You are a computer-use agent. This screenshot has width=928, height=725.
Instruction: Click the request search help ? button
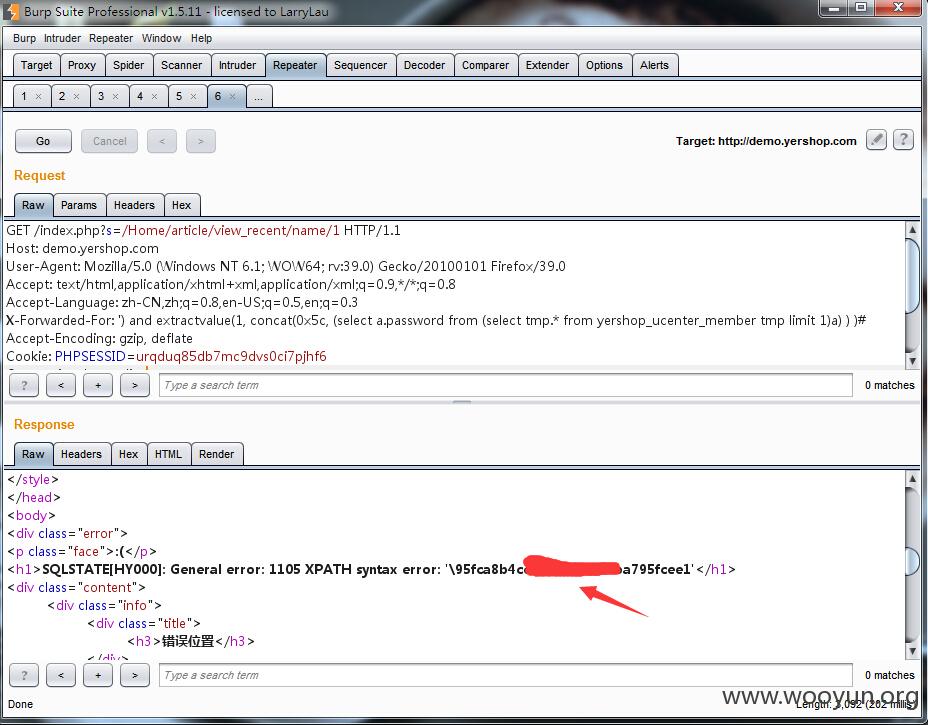click(24, 385)
